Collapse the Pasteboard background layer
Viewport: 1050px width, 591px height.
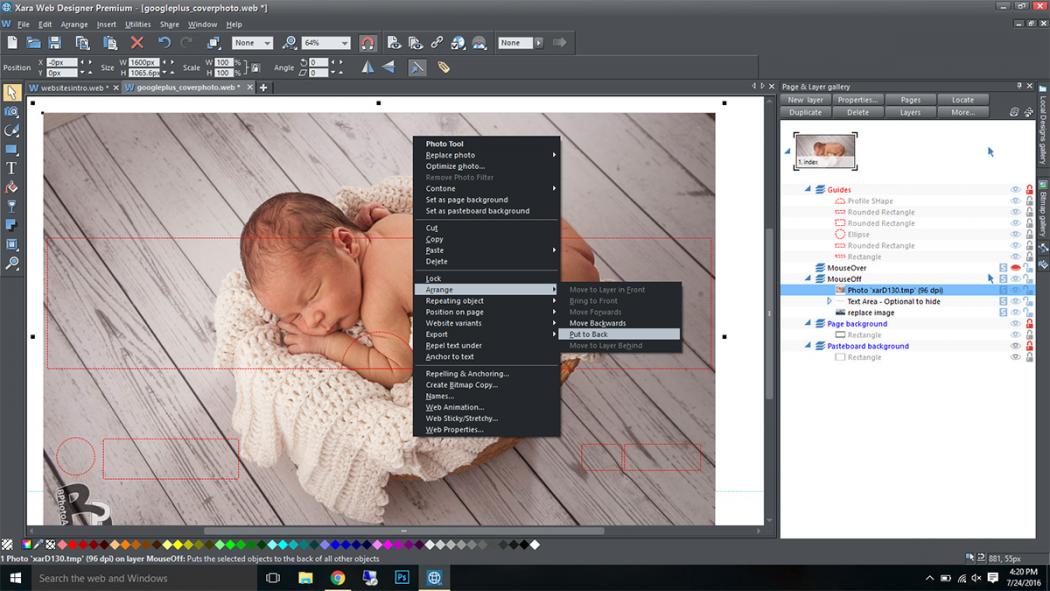tap(808, 345)
